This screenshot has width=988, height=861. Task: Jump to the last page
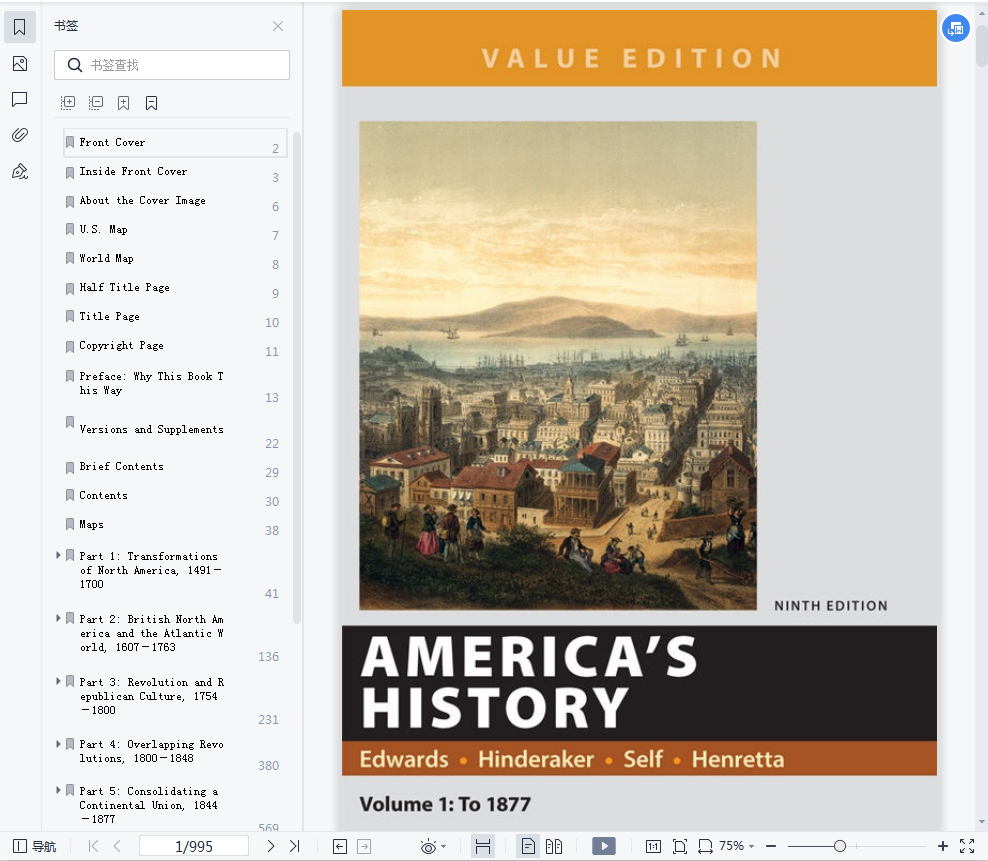click(x=294, y=846)
